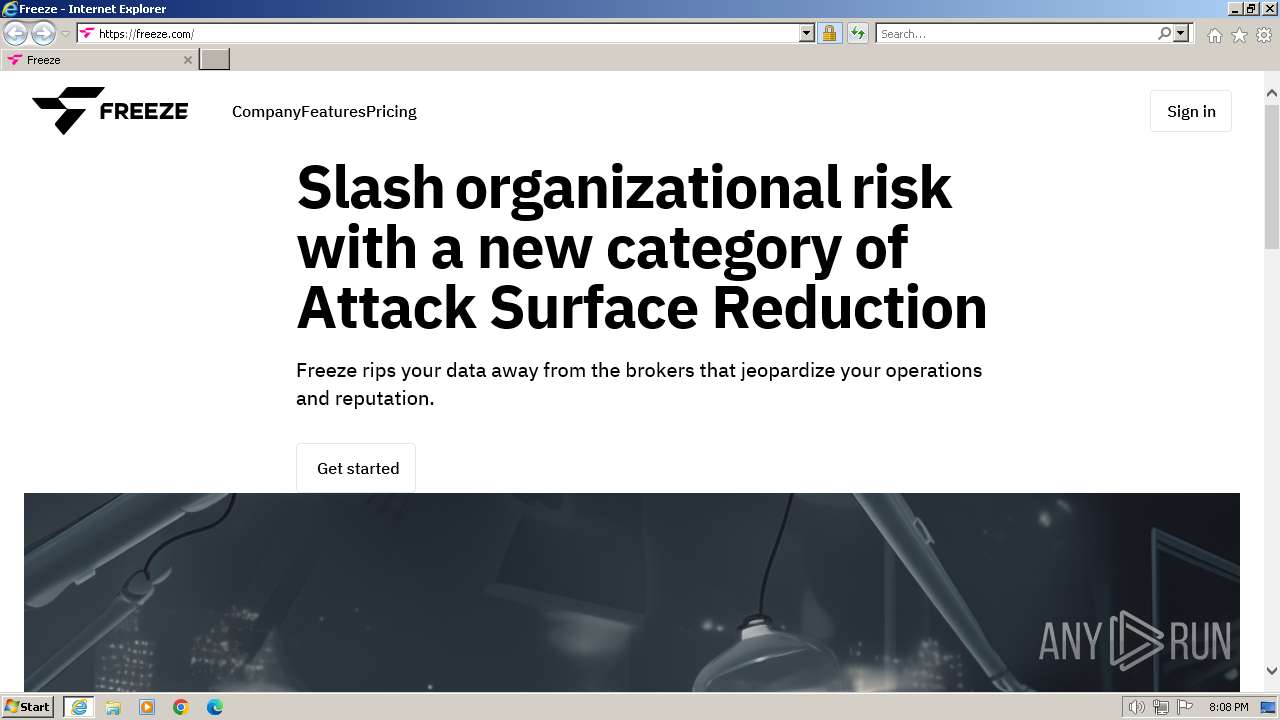
Task: Open a new tab button
Action: click(x=215, y=59)
